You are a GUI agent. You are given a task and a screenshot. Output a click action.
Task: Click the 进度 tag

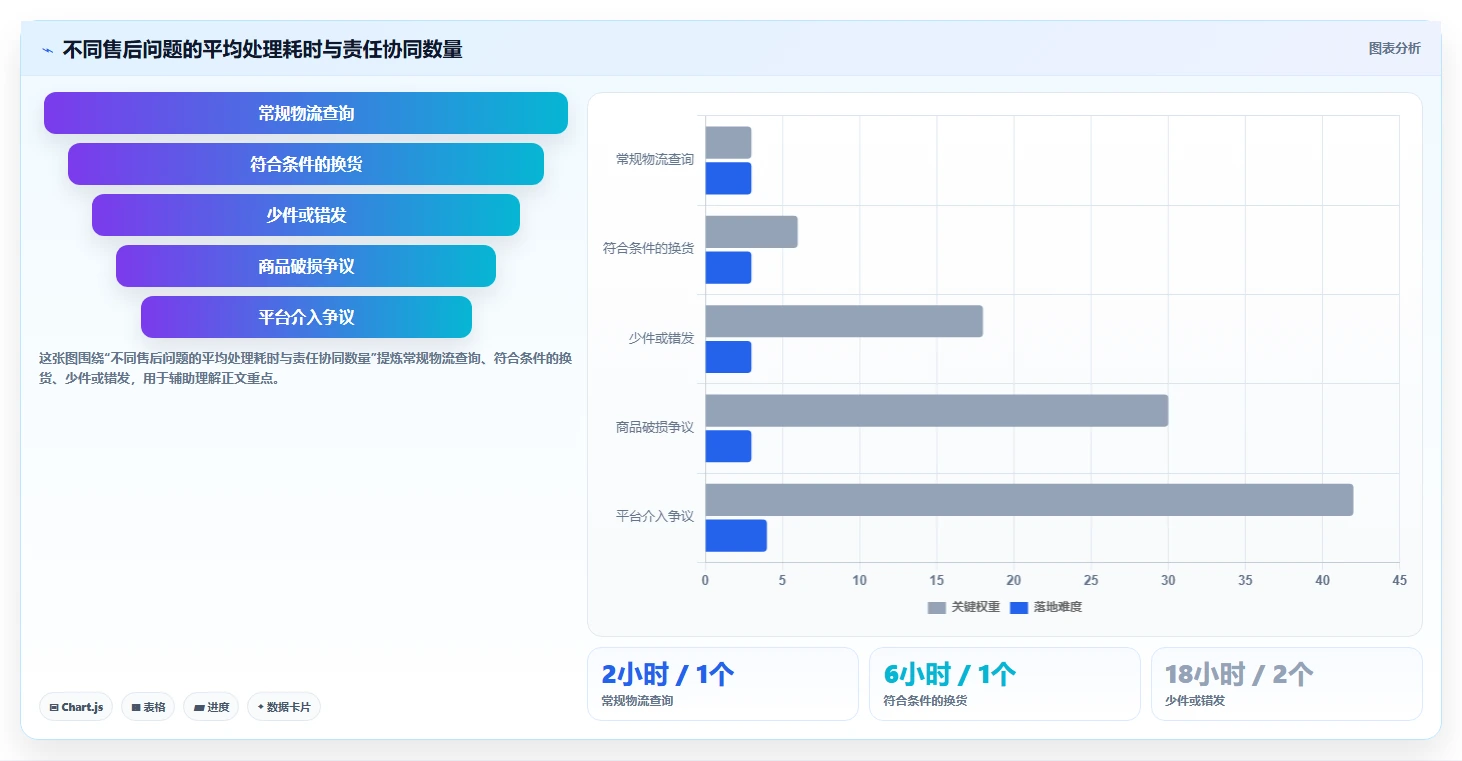(211, 707)
